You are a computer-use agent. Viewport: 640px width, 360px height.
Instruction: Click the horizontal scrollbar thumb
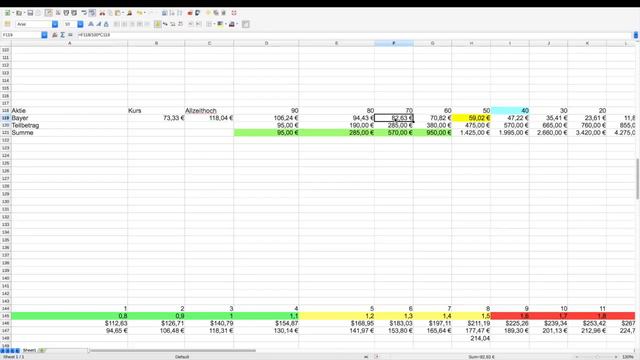pos(172,350)
